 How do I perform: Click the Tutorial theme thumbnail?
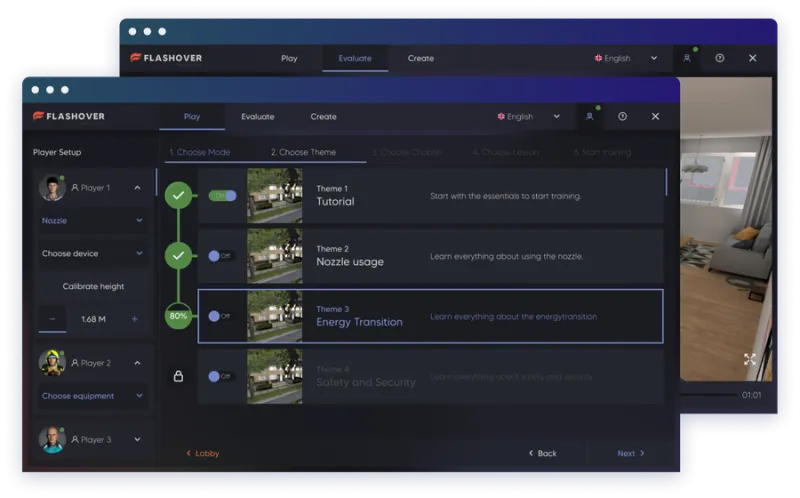tap(274, 195)
